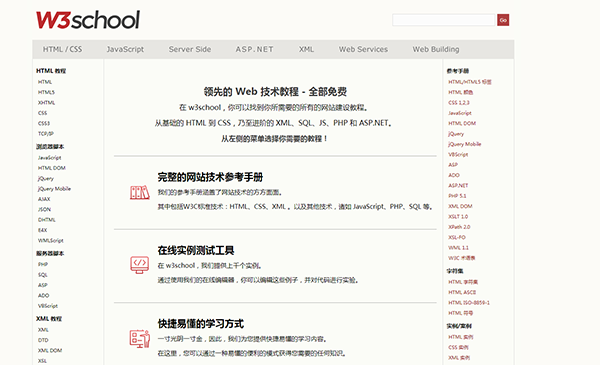Viewport: 600px width, 365px height.
Task: Click heading 完整的网站技术参考手册
Action: pos(210,177)
